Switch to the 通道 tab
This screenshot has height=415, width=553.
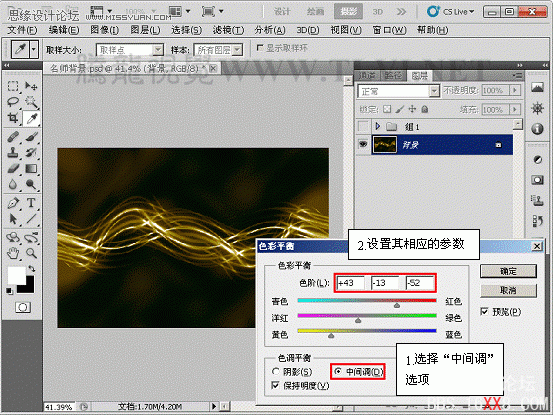pyautogui.click(x=367, y=75)
